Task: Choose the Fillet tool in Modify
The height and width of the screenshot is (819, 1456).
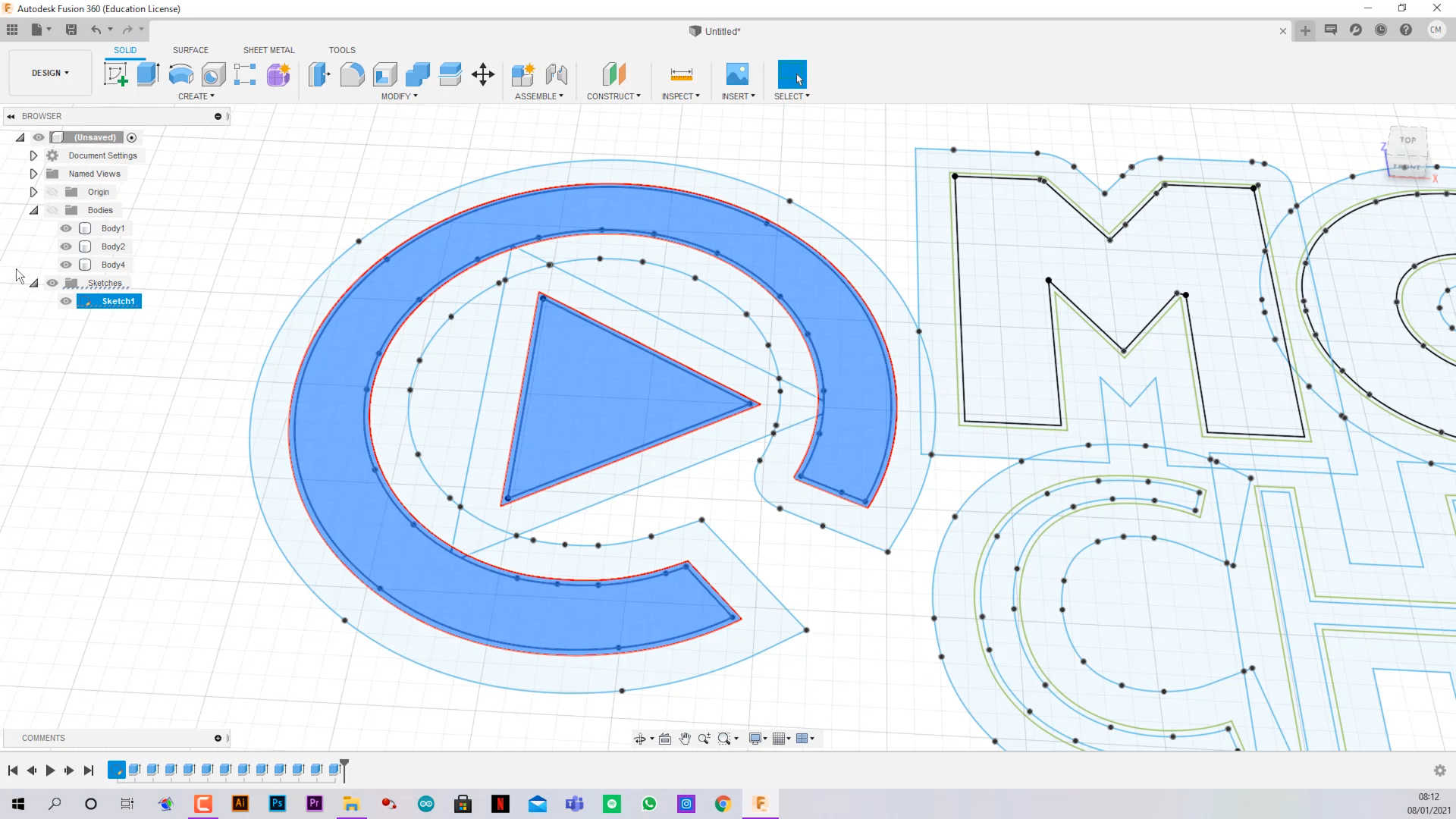Action: click(x=352, y=74)
